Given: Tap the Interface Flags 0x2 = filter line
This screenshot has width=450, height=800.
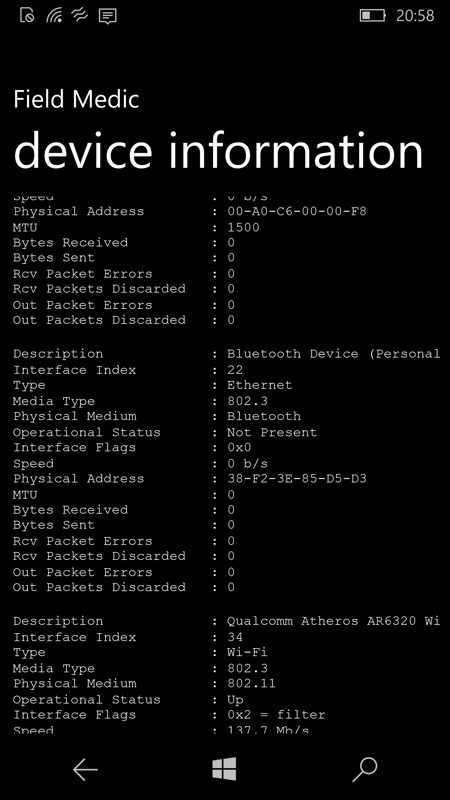Looking at the screenshot, I should (169, 715).
